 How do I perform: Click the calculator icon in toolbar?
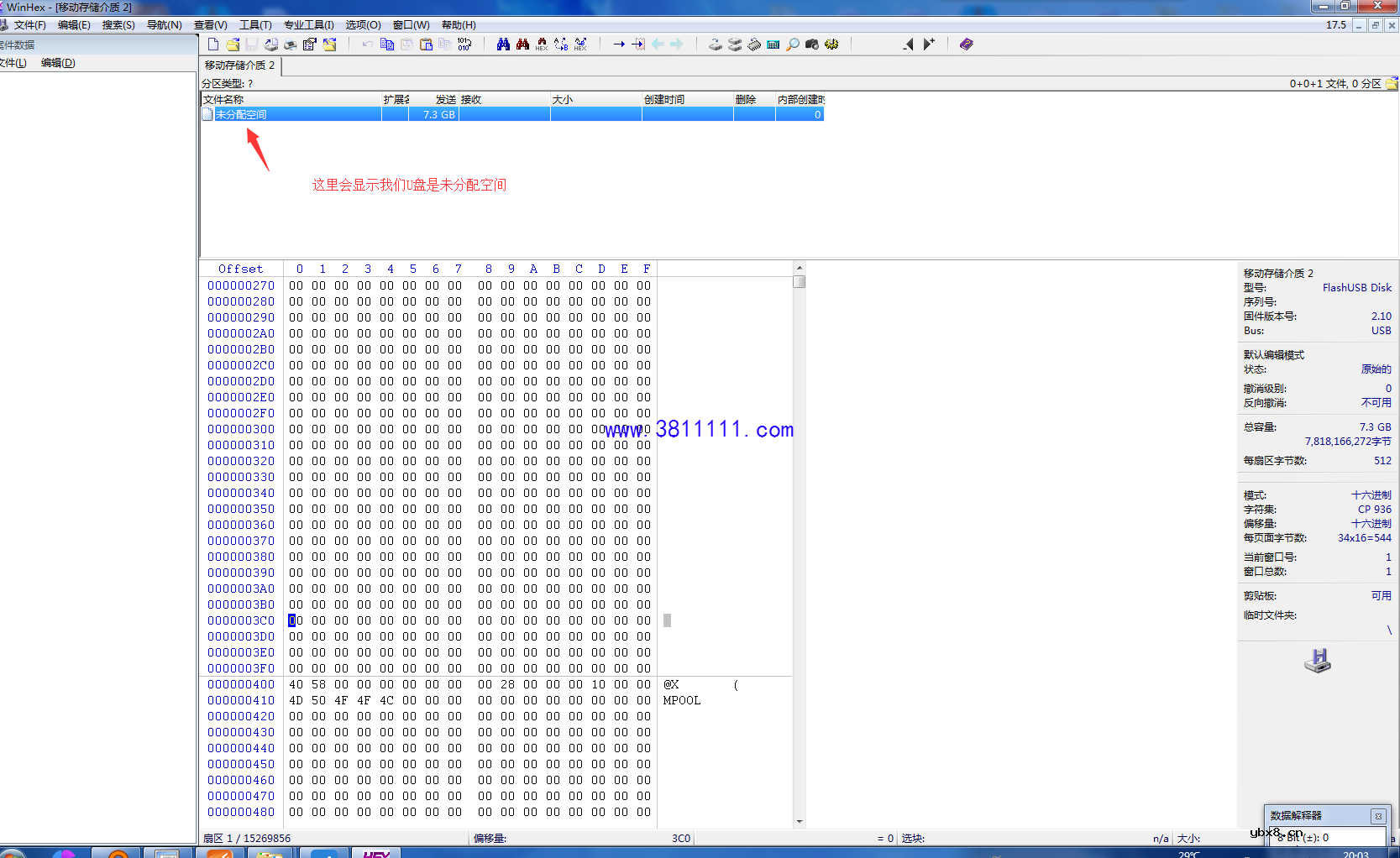click(773, 44)
